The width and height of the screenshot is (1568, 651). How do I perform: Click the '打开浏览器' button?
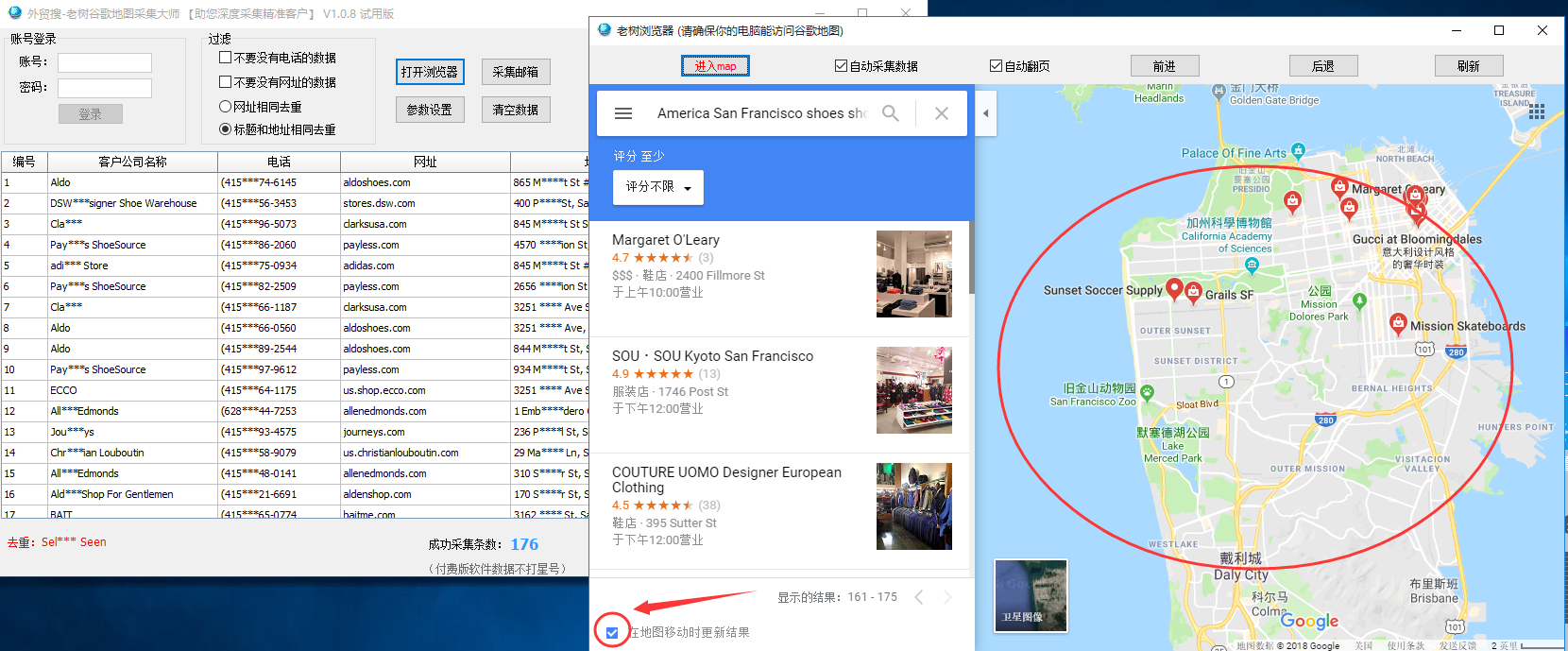429,72
